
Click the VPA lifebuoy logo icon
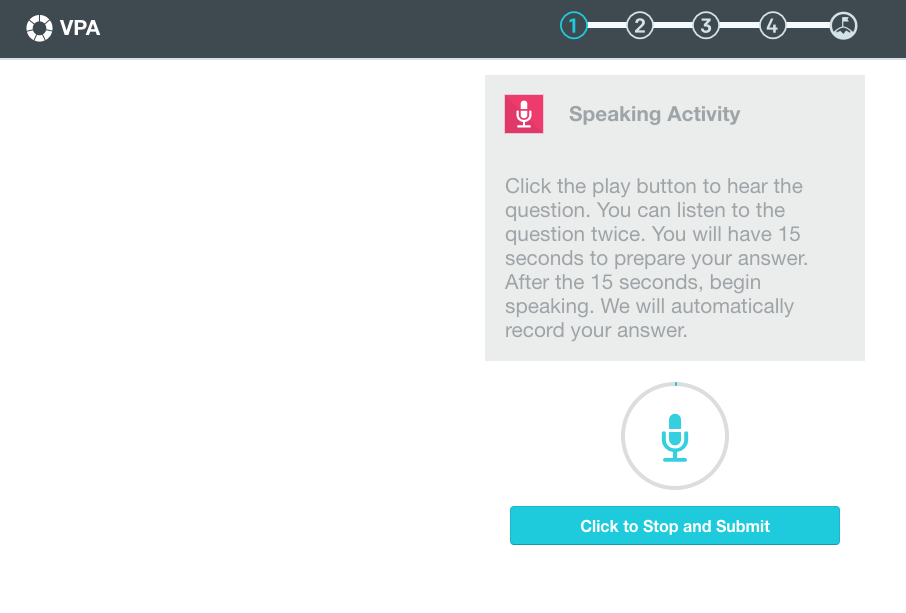point(39,28)
